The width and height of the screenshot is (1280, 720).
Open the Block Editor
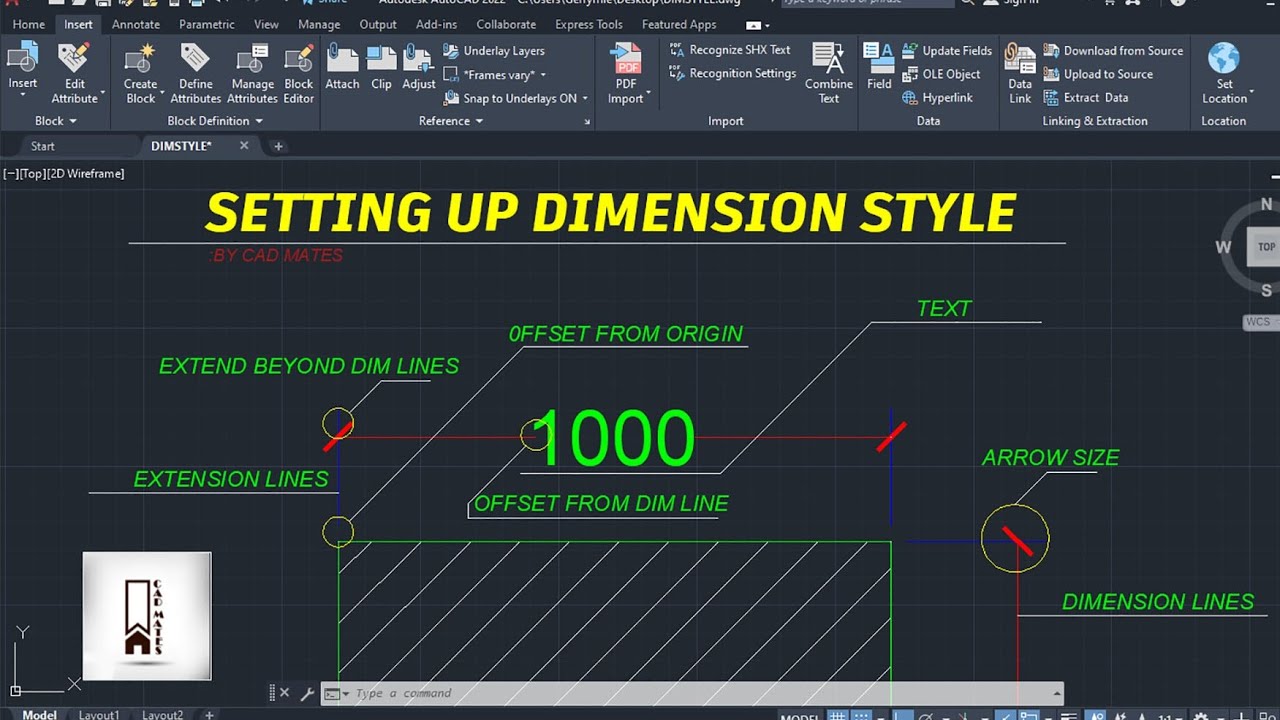point(298,74)
